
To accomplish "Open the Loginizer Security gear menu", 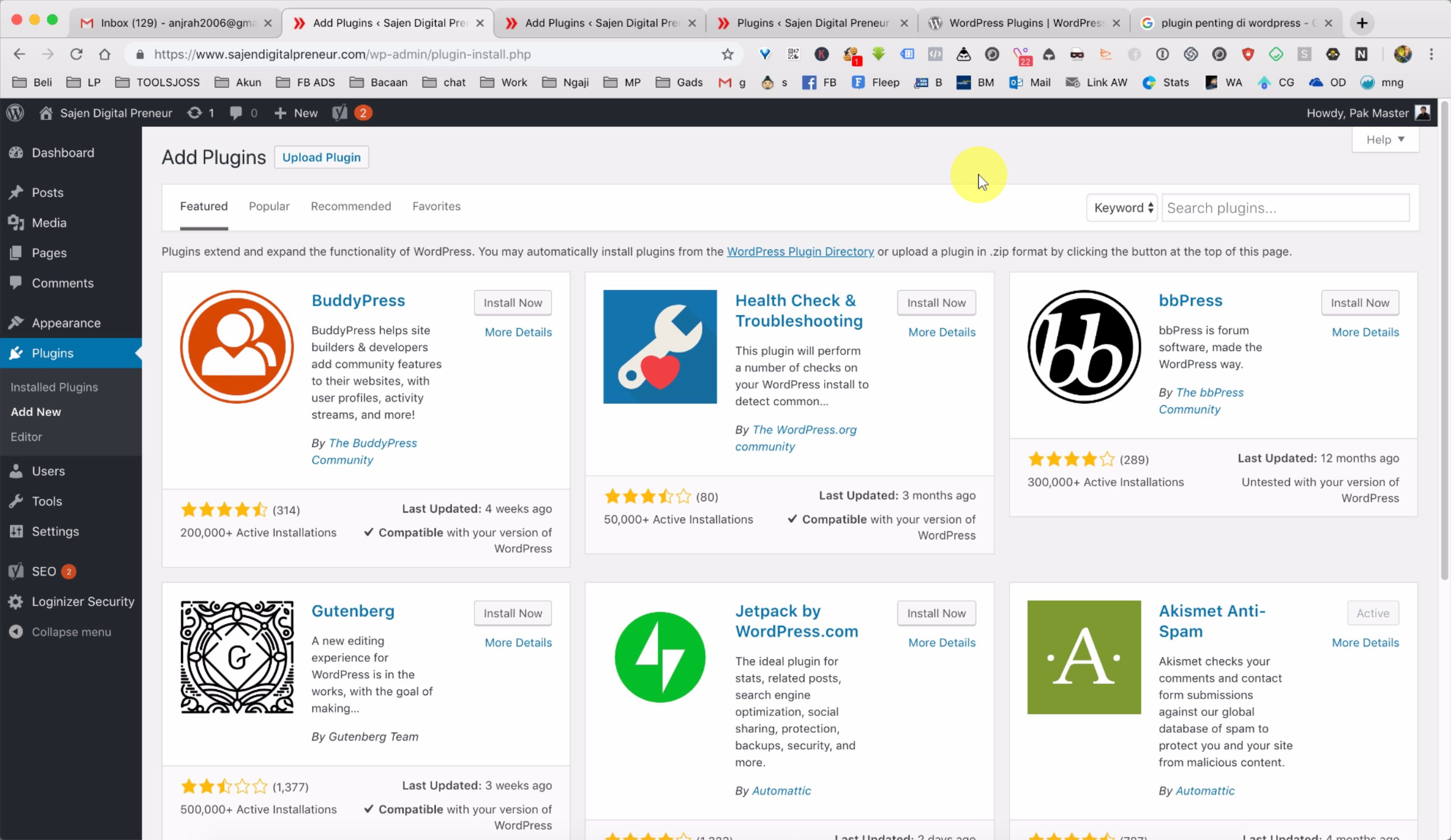I will 16,601.
